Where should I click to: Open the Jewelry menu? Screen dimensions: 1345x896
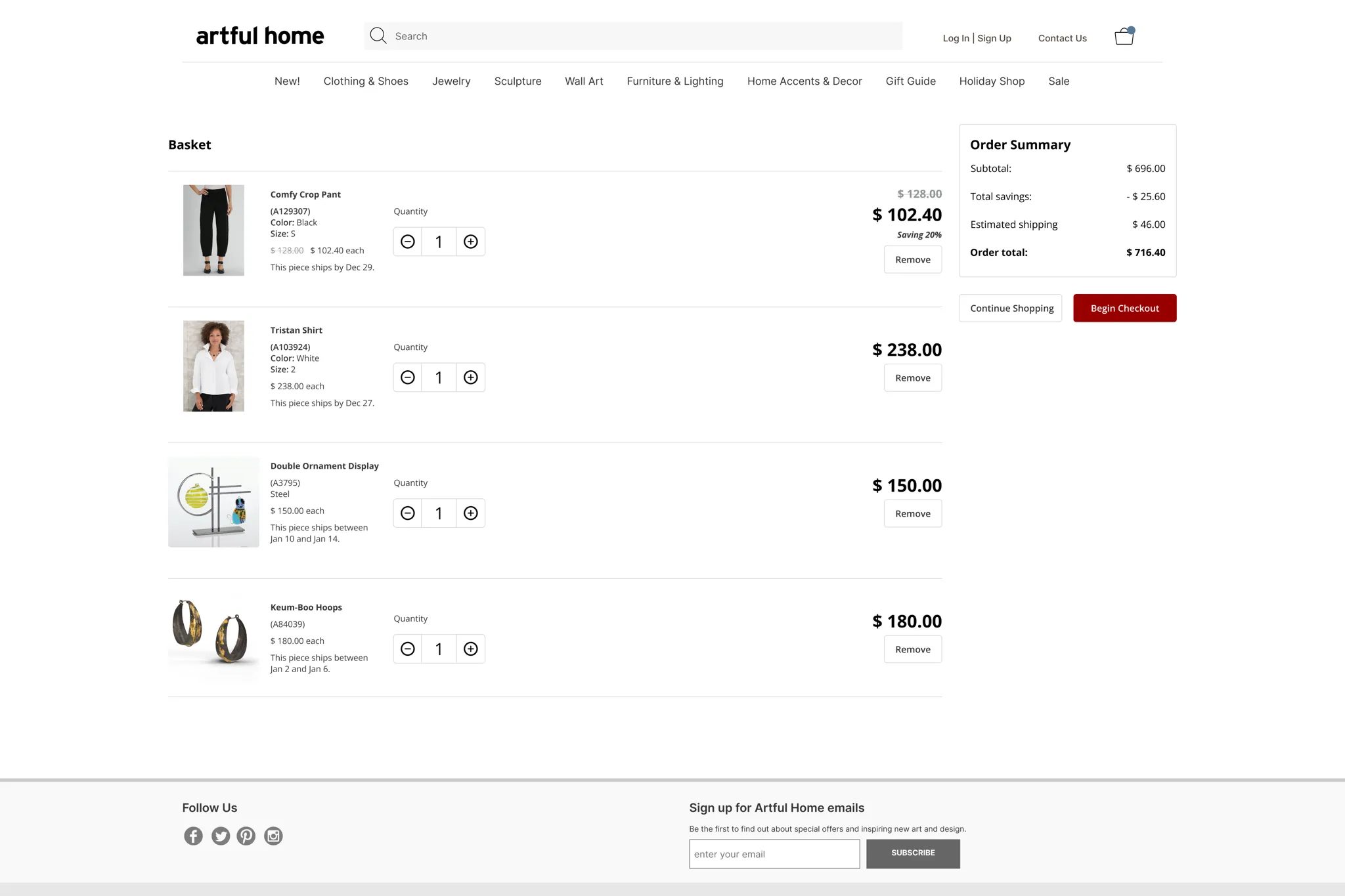click(451, 81)
